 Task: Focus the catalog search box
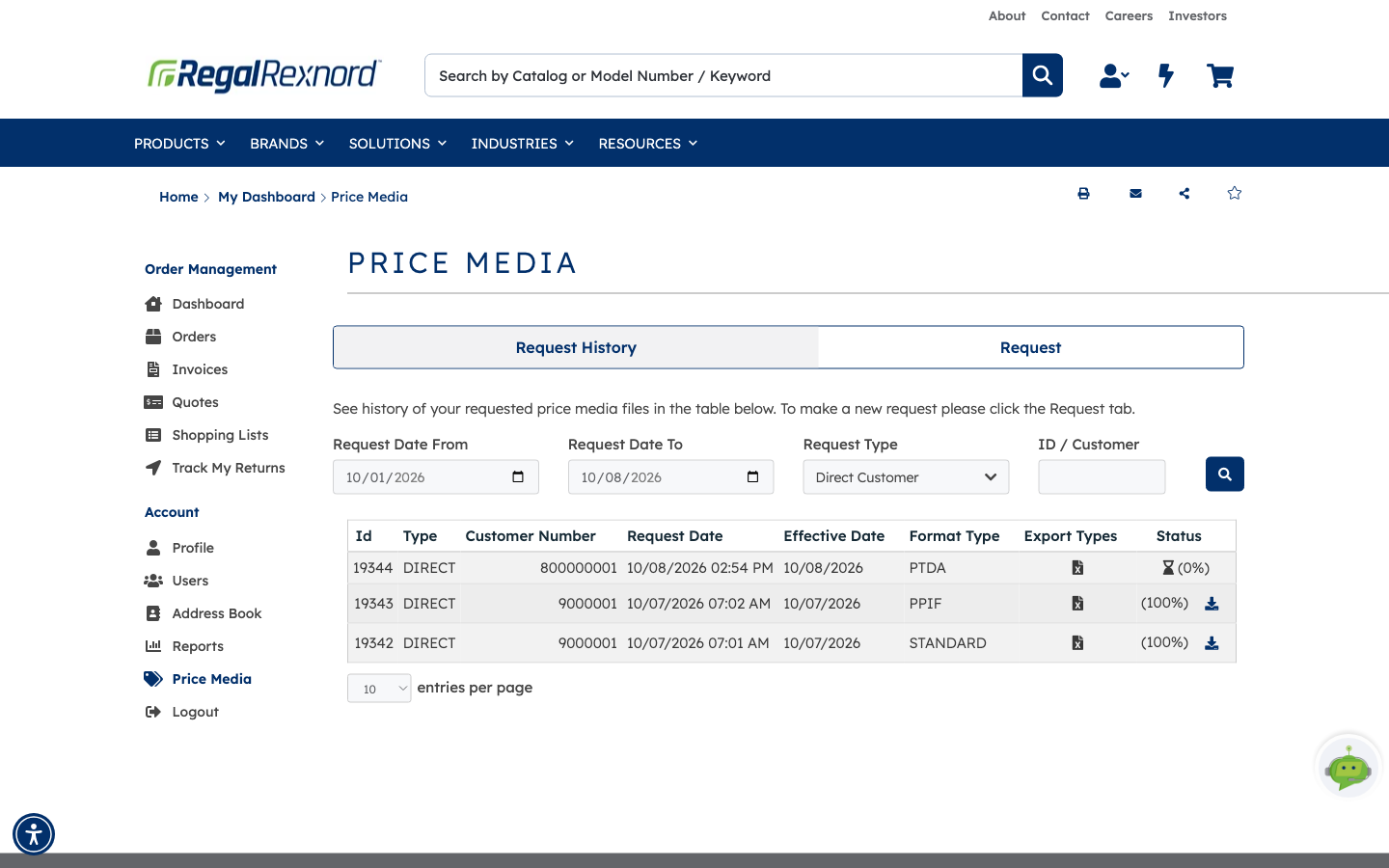tap(723, 75)
